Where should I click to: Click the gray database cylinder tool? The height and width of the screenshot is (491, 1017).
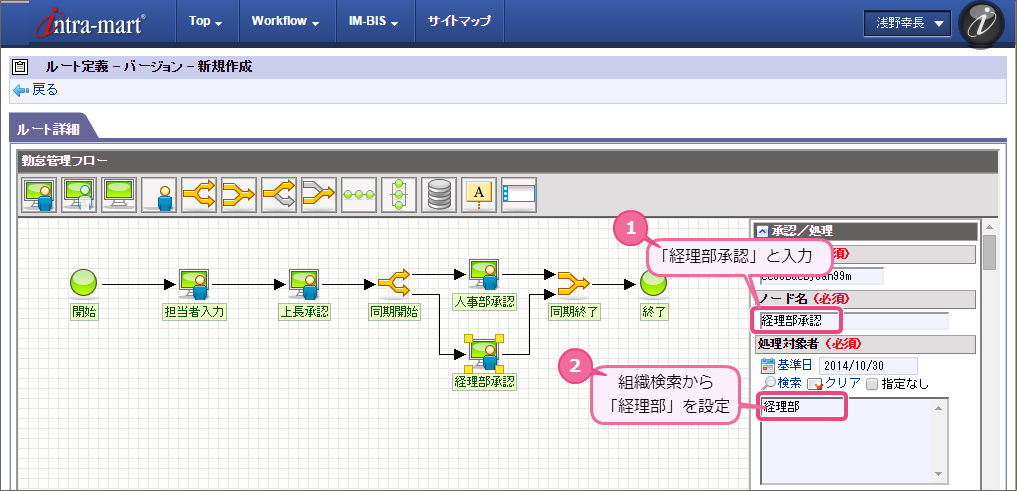coord(439,195)
